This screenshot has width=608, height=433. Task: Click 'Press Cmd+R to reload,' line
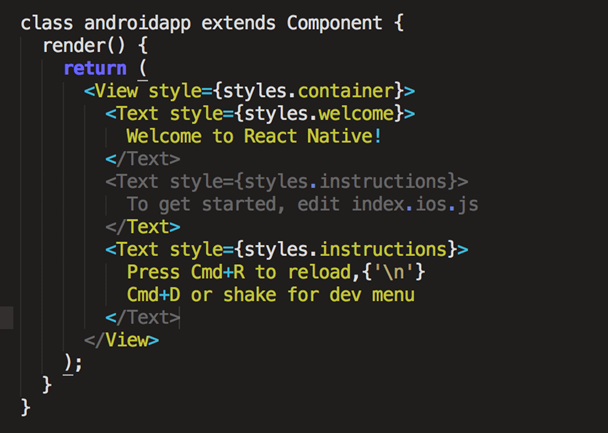coord(244,272)
